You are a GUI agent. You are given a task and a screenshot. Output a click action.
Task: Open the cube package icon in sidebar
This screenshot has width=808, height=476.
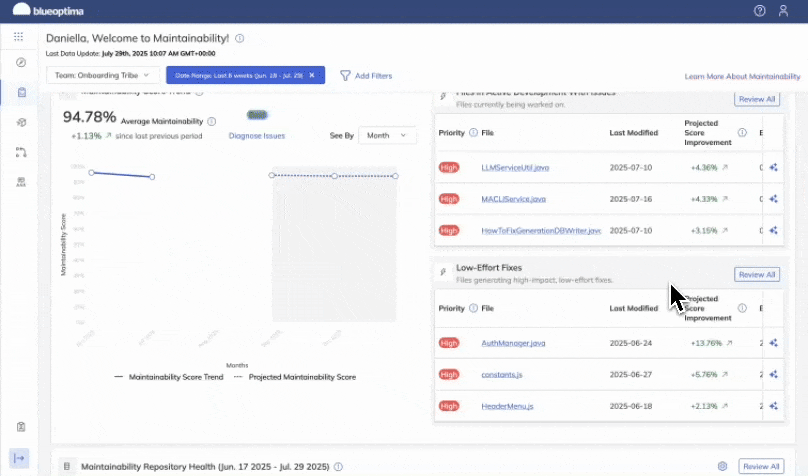21,123
